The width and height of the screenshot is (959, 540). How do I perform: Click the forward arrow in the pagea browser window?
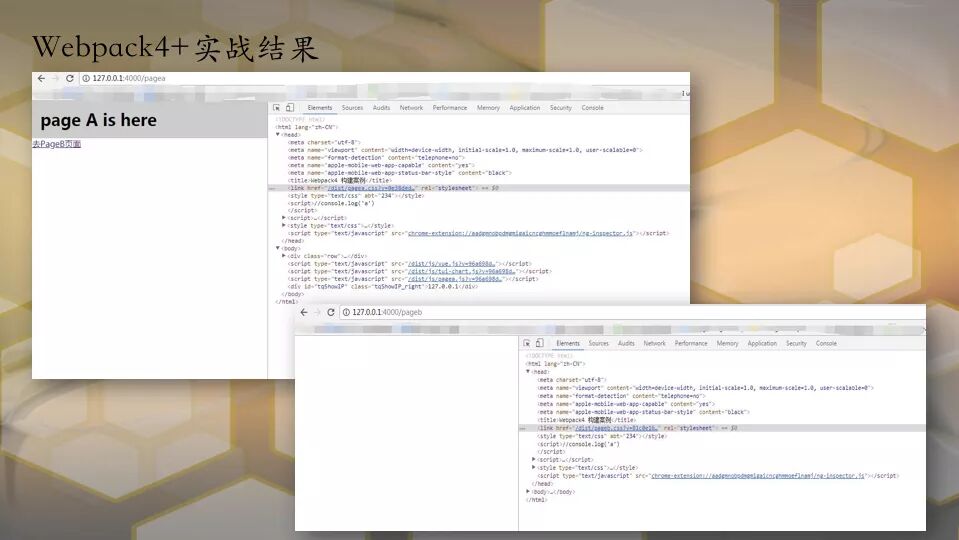(55, 78)
